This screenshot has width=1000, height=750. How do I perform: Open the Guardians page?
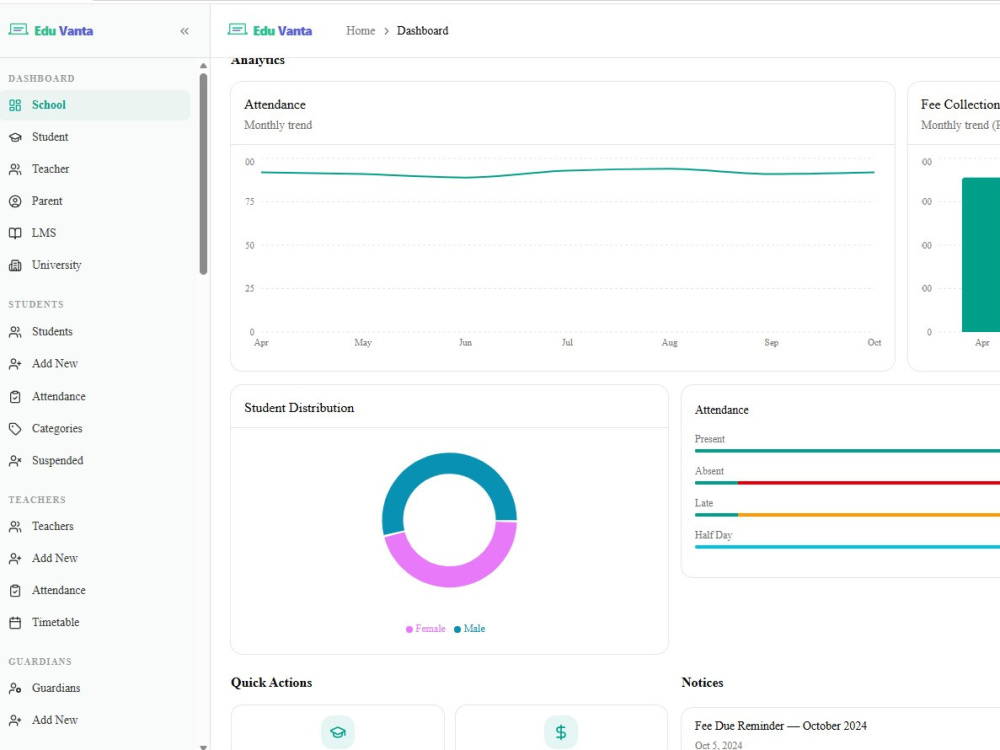coord(96,688)
